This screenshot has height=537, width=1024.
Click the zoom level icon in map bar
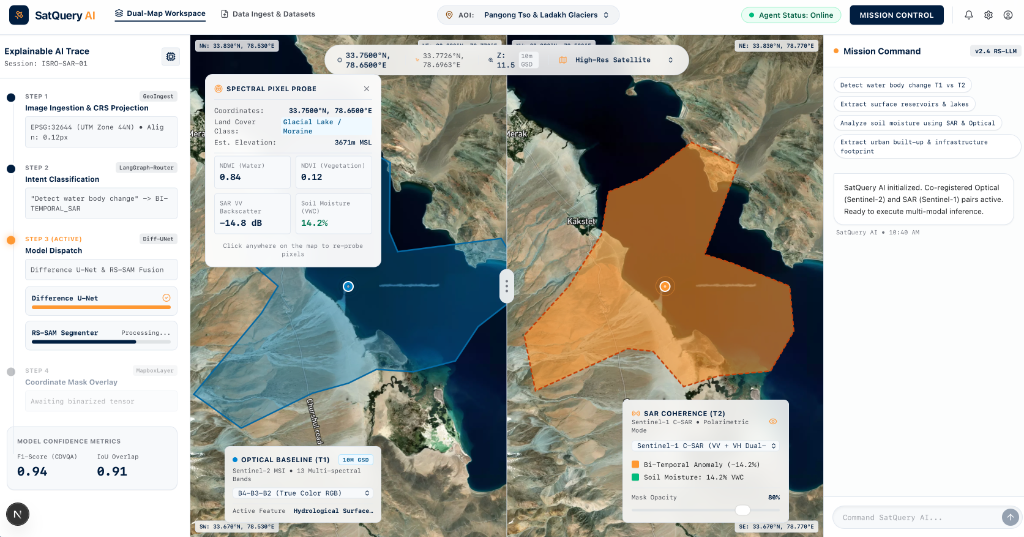pyautogui.click(x=491, y=60)
